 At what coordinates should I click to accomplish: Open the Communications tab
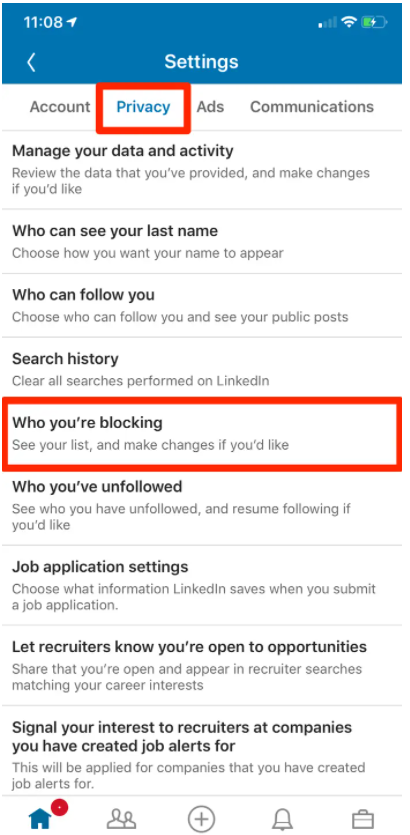pyautogui.click(x=312, y=107)
